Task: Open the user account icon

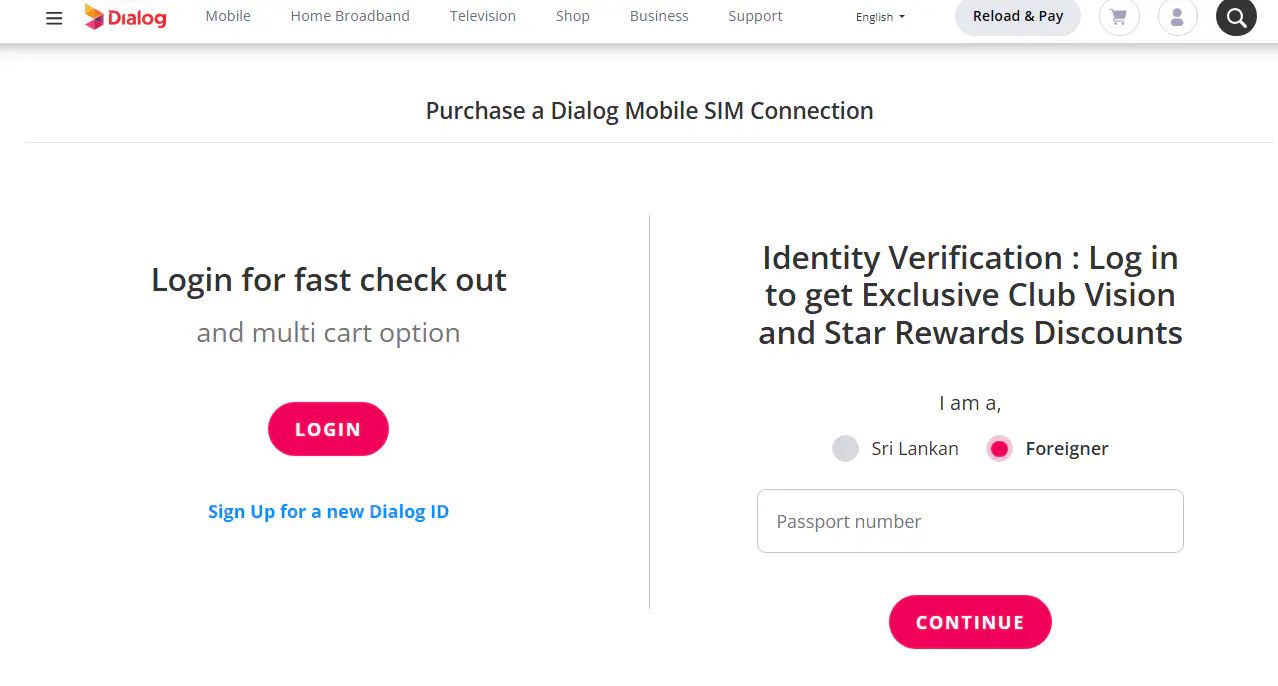Action: click(x=1177, y=17)
